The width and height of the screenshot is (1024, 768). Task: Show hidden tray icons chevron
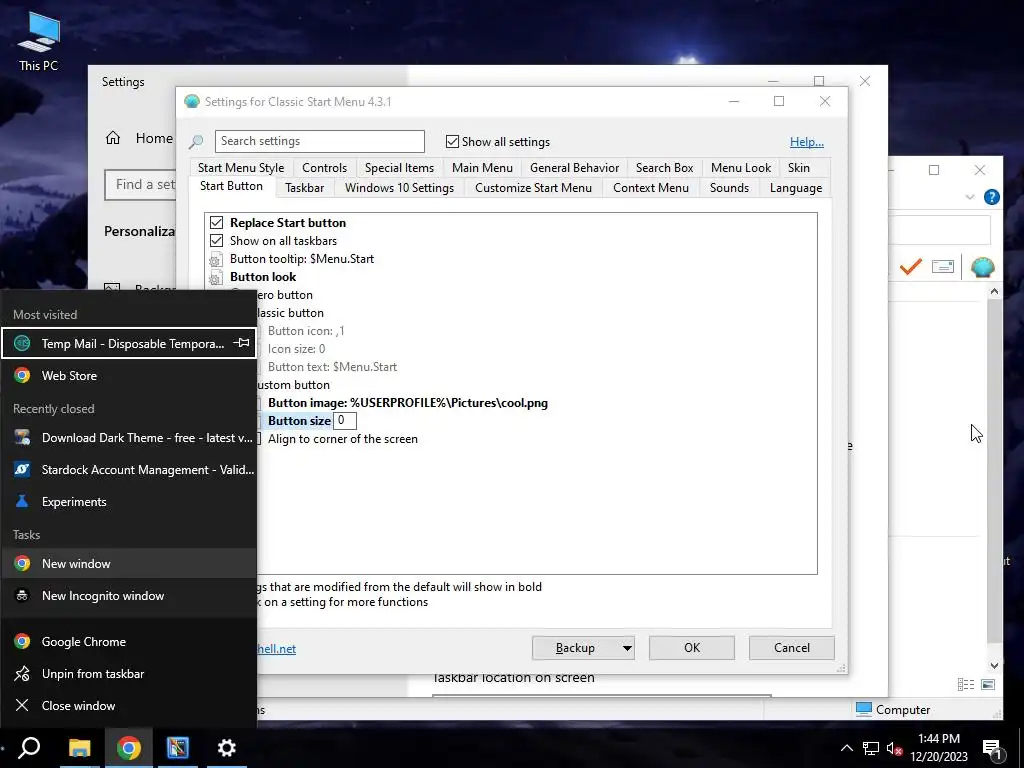[x=846, y=748]
